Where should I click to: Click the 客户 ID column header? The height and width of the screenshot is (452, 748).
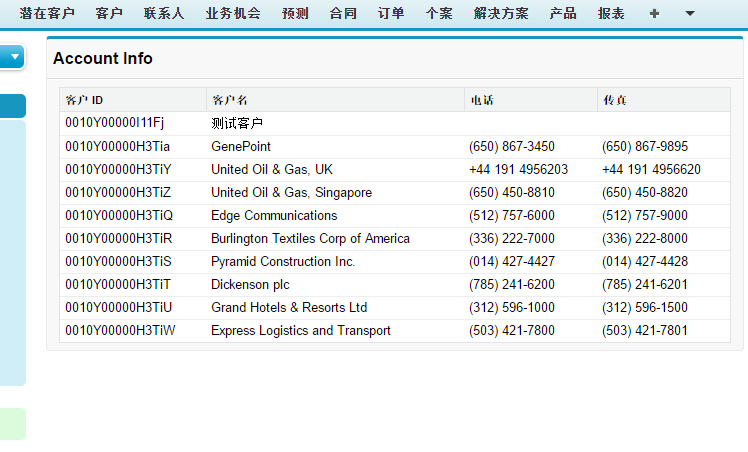pyautogui.click(x=133, y=100)
